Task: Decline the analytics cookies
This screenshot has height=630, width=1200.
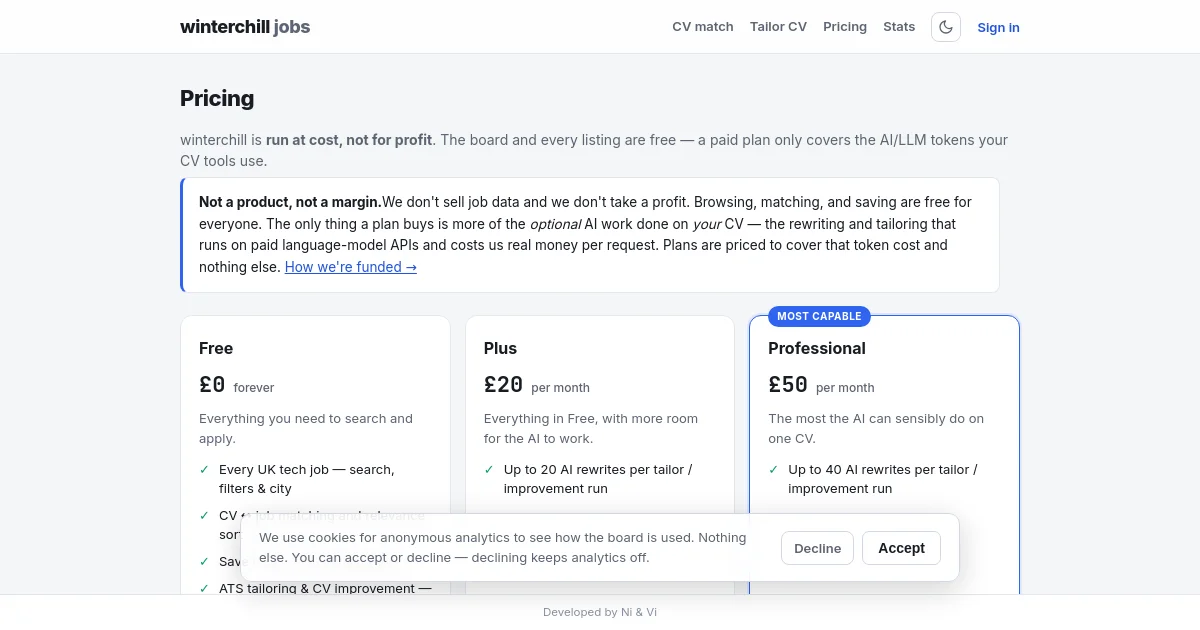Action: (817, 548)
